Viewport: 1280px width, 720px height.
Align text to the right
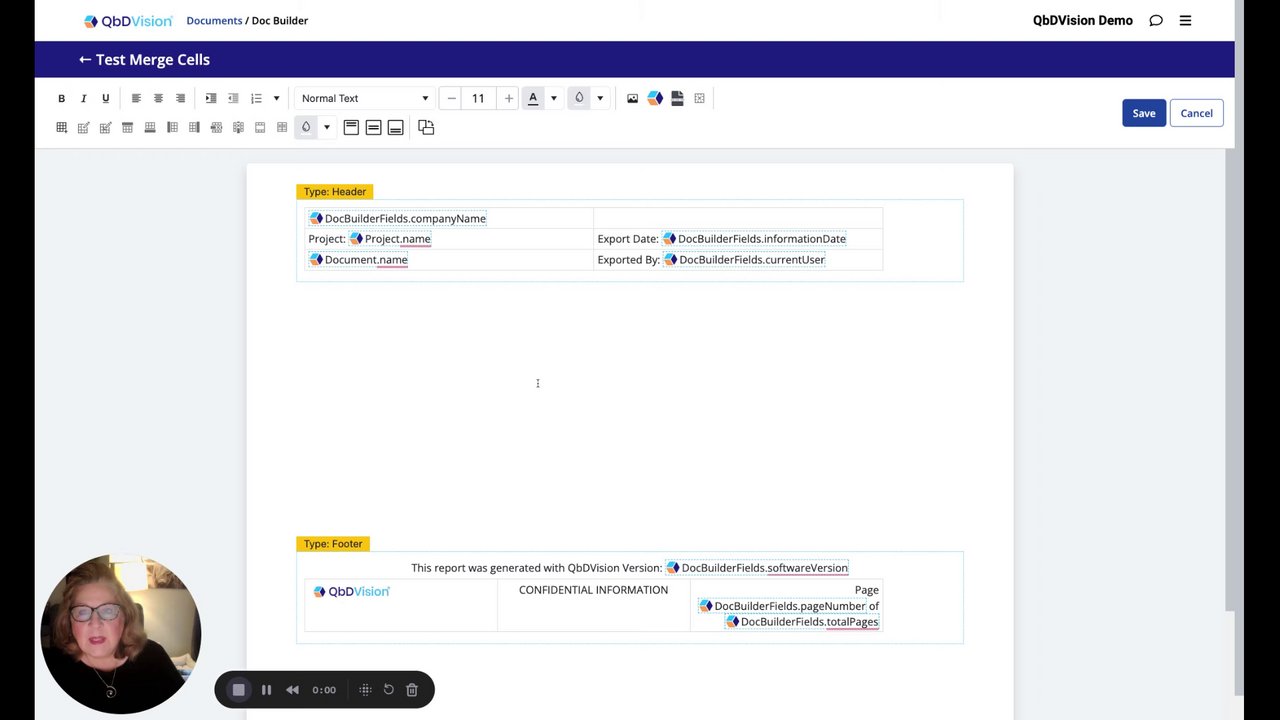coord(180,98)
